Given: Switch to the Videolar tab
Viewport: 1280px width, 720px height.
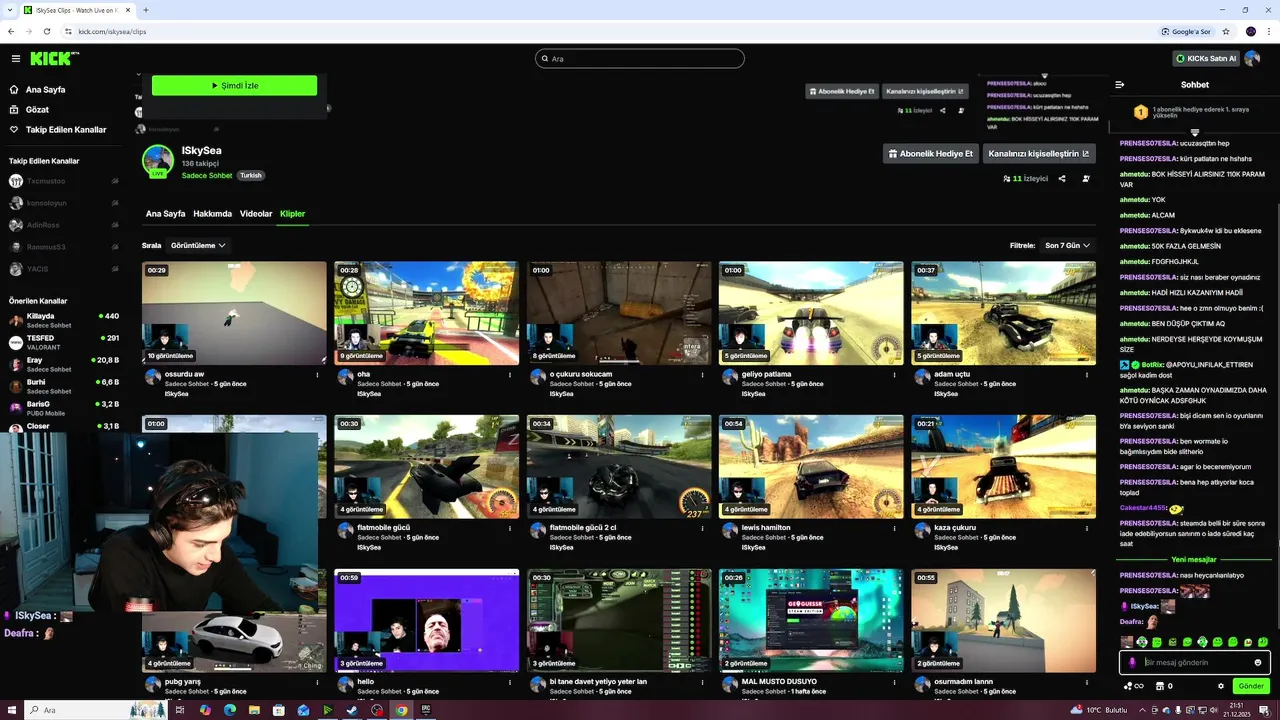Looking at the screenshot, I should 256,214.
